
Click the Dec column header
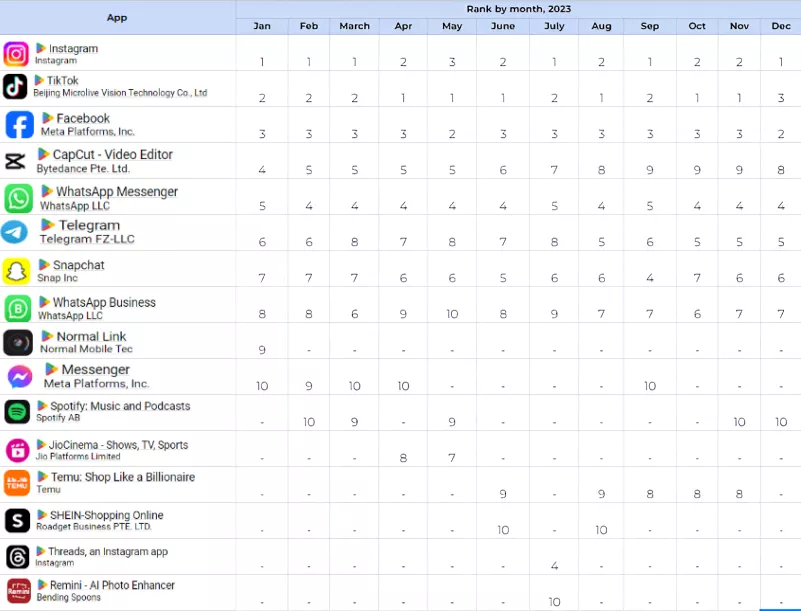coord(781,26)
